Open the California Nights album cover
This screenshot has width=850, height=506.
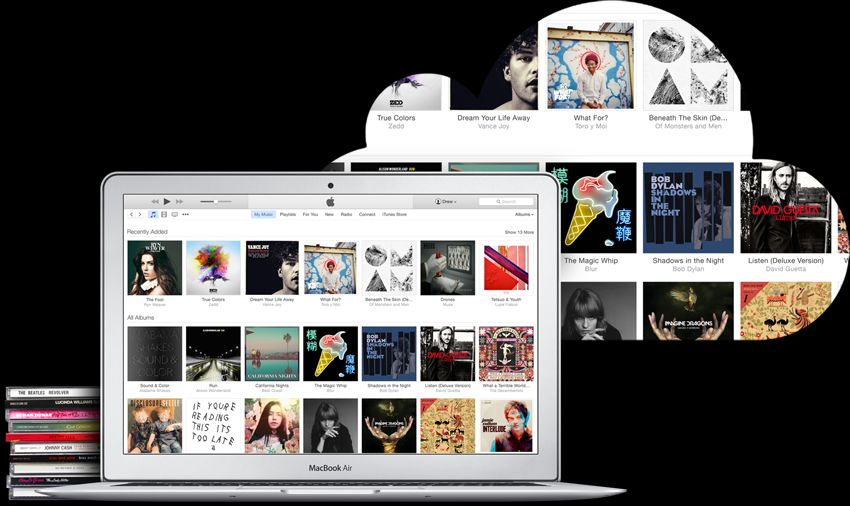pyautogui.click(x=272, y=354)
